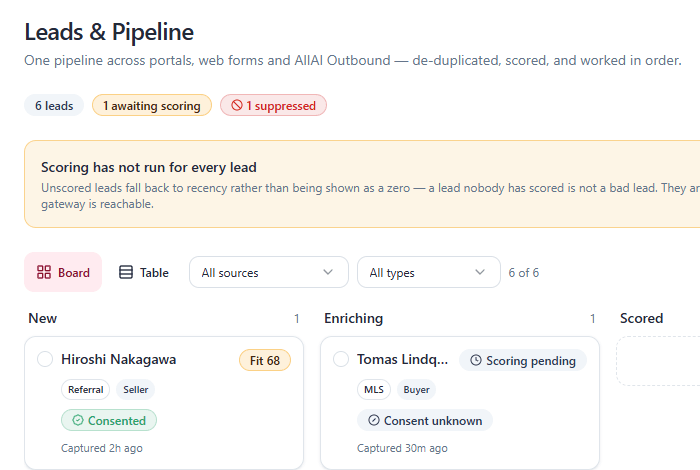The height and width of the screenshot is (470, 700).
Task: Click the 1 suppressed pill
Action: point(273,106)
